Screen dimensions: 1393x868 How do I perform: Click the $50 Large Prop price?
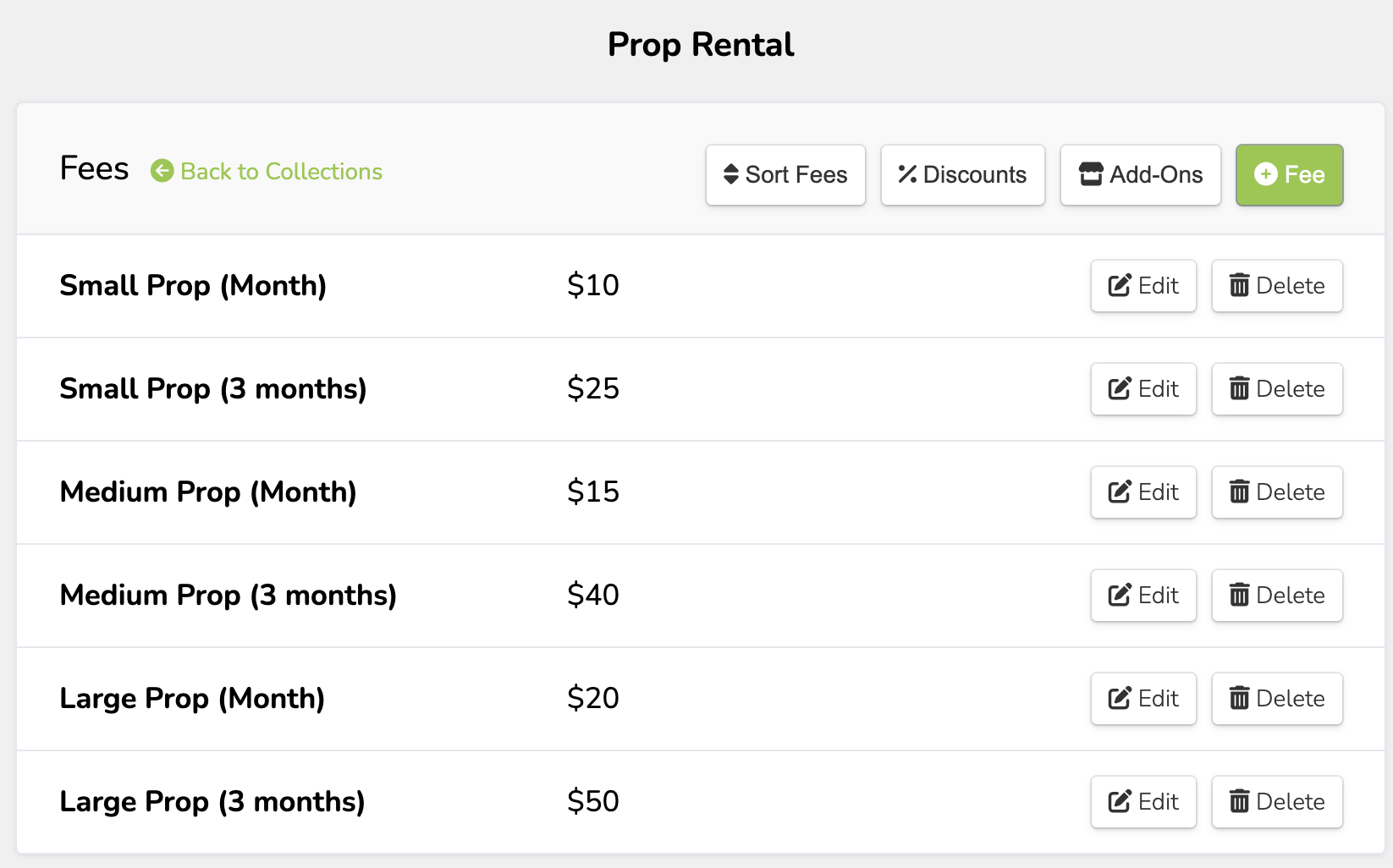[592, 801]
